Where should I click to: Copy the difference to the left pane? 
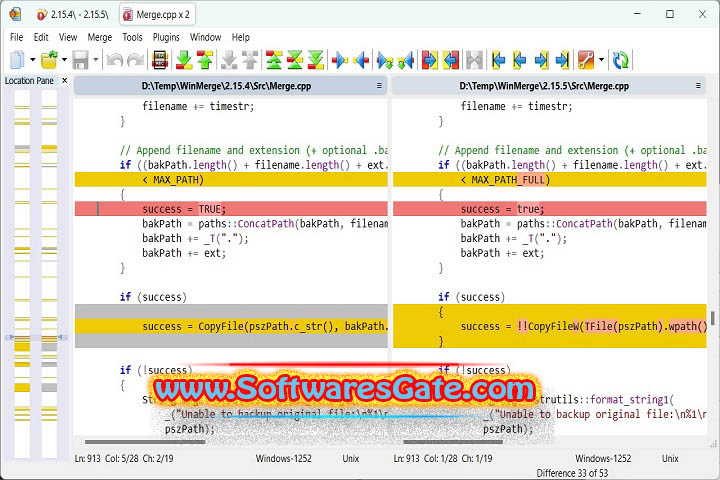click(361, 60)
